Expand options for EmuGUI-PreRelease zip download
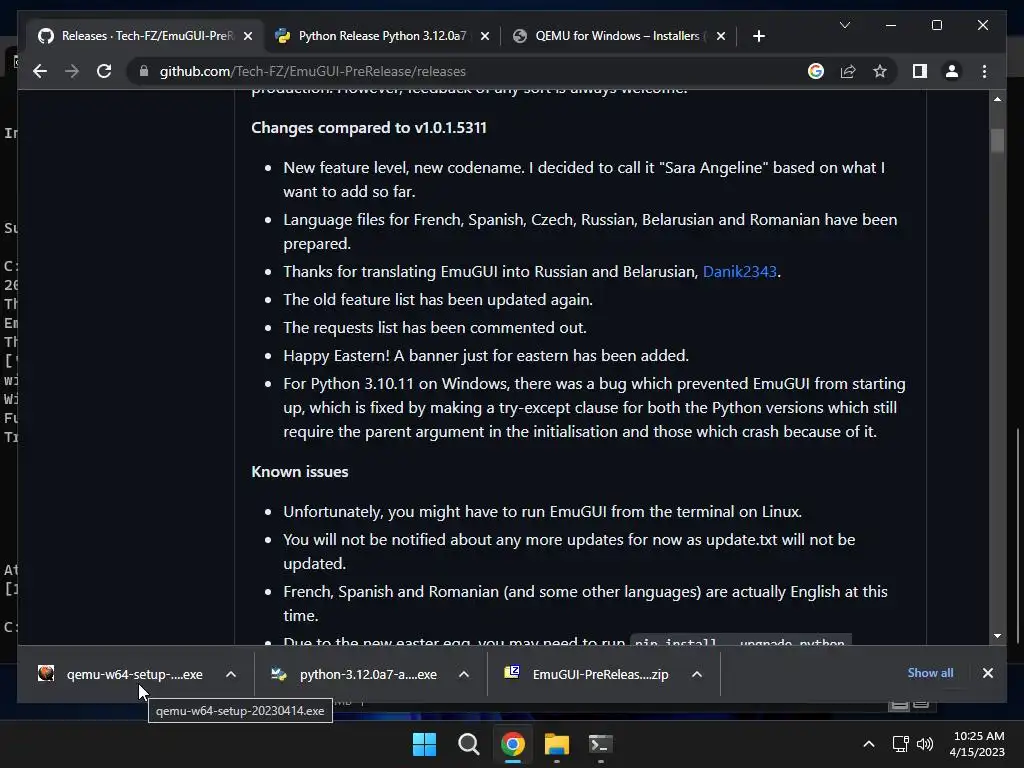This screenshot has height=768, width=1024. 697,674
